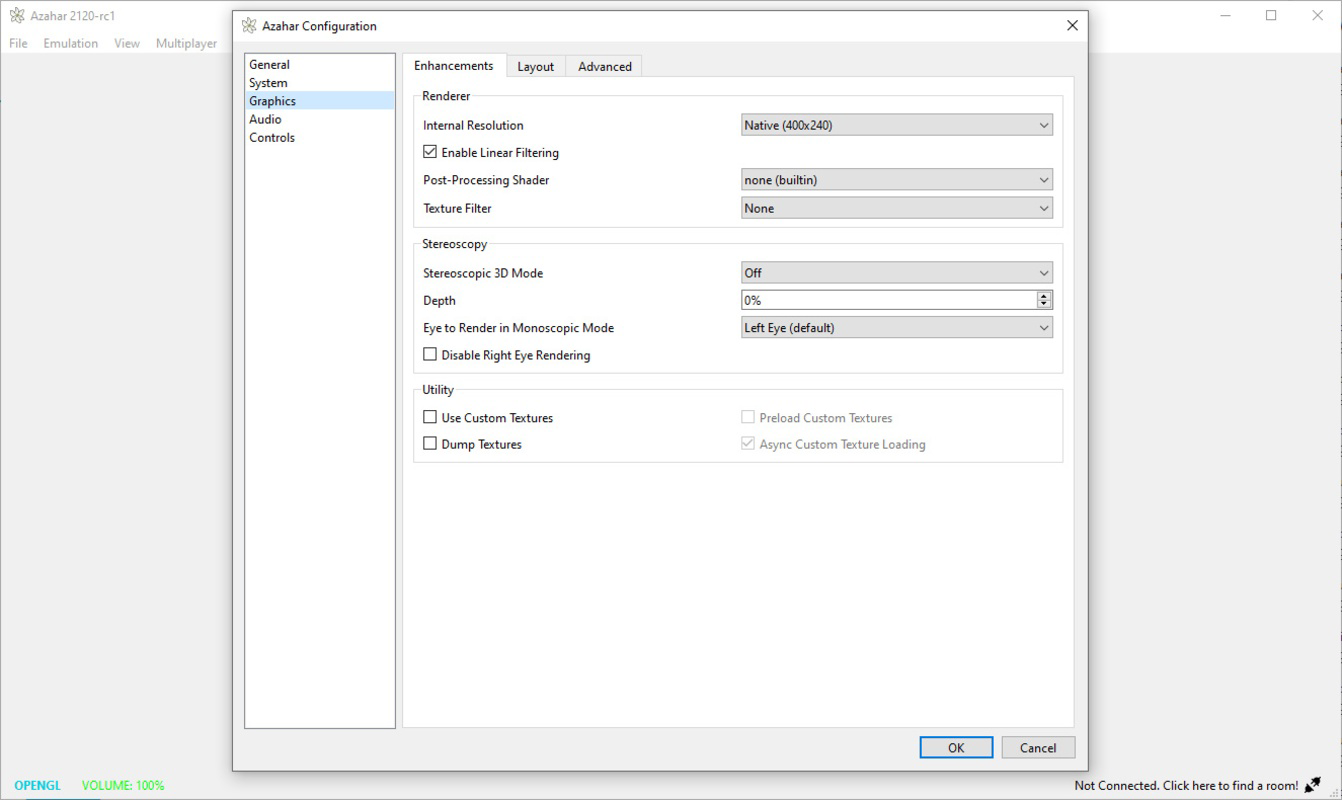Open the Emulation menu
The width and height of the screenshot is (1342, 800).
[71, 43]
